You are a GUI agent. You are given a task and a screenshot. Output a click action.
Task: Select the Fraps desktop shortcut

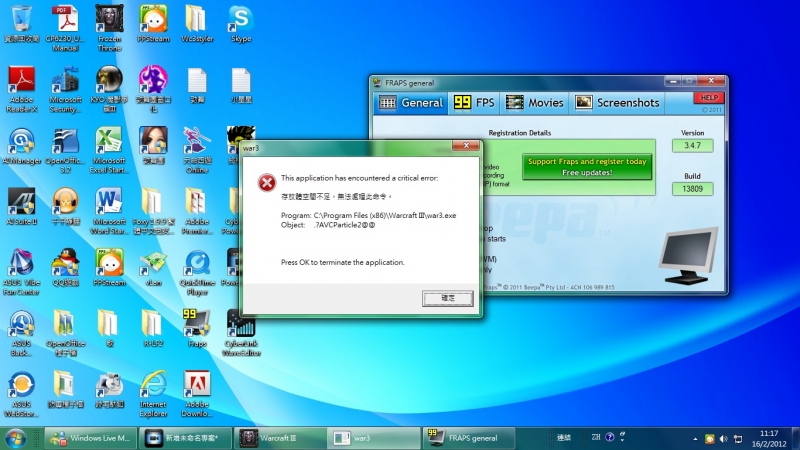coord(197,328)
